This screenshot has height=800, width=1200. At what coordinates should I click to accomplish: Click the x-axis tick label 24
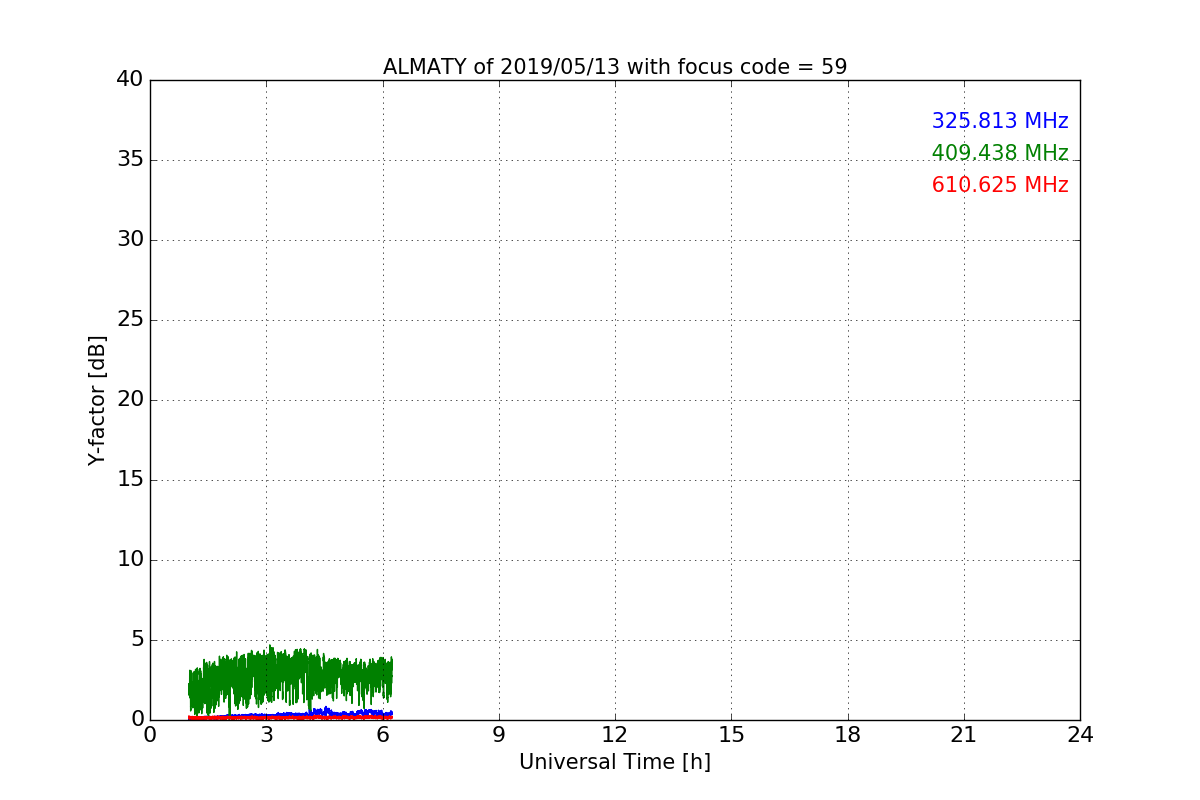coord(1080,735)
